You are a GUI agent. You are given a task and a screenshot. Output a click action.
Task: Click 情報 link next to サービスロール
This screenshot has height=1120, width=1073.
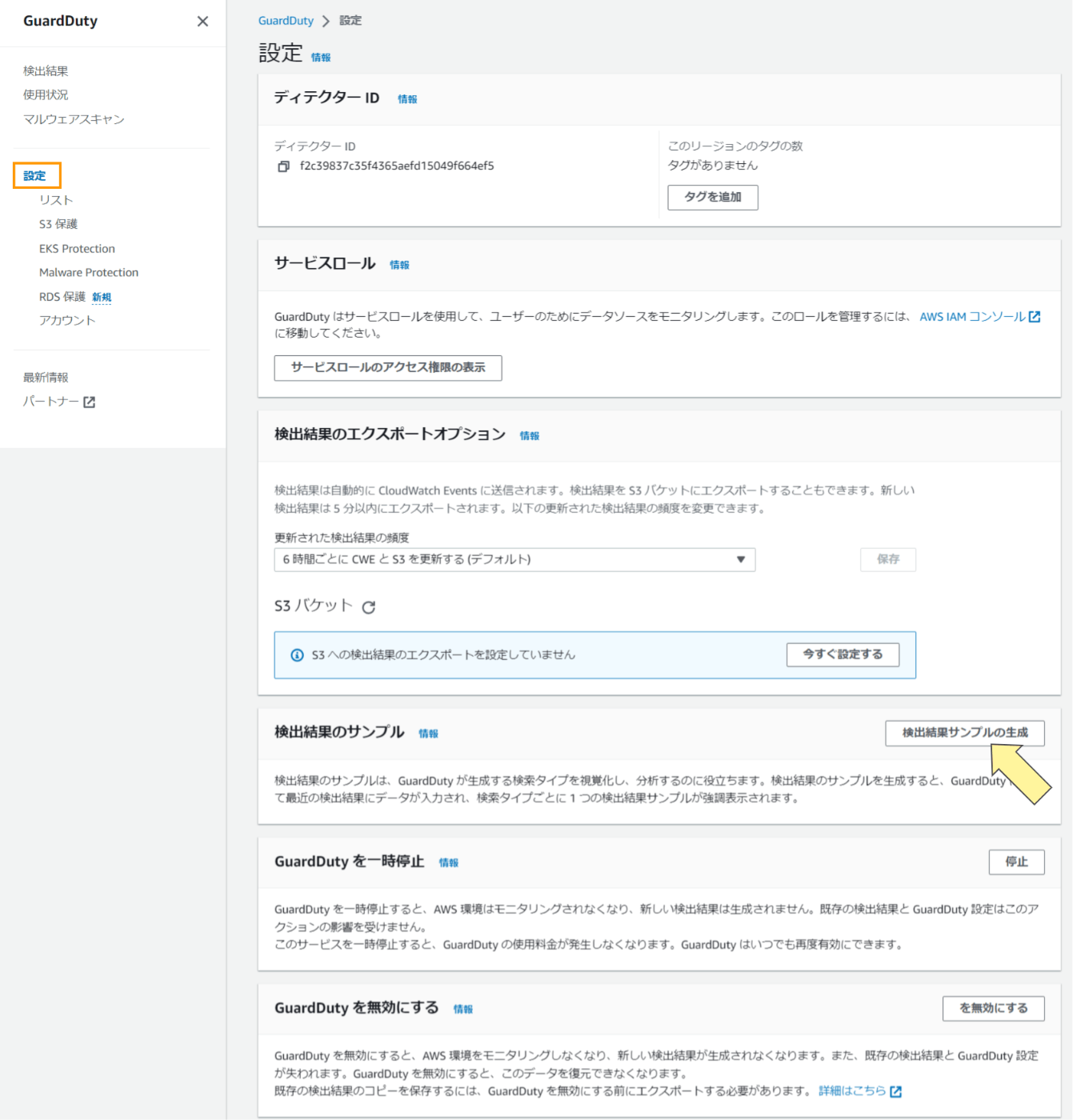(399, 265)
